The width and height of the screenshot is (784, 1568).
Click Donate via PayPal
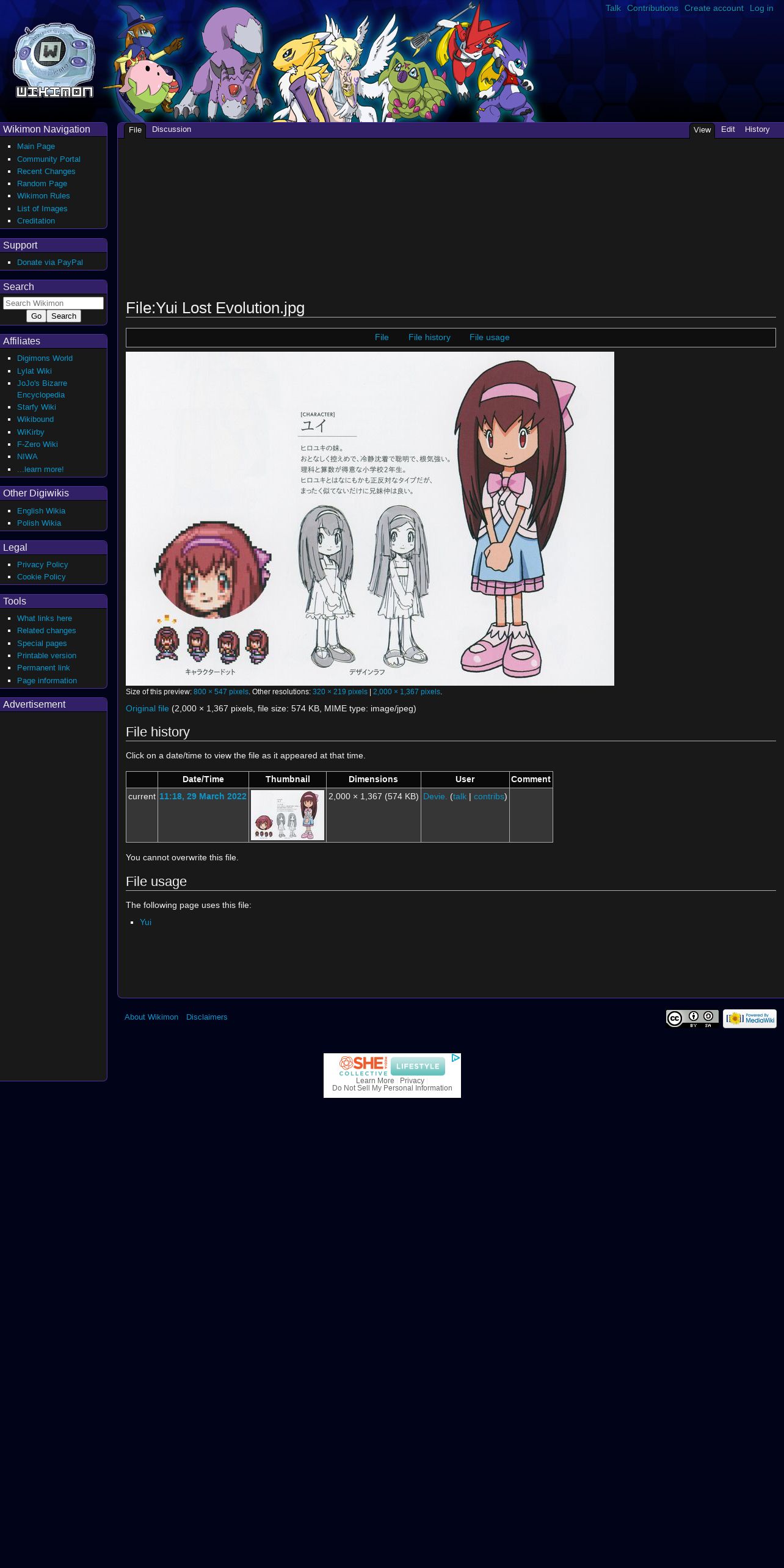tap(50, 263)
